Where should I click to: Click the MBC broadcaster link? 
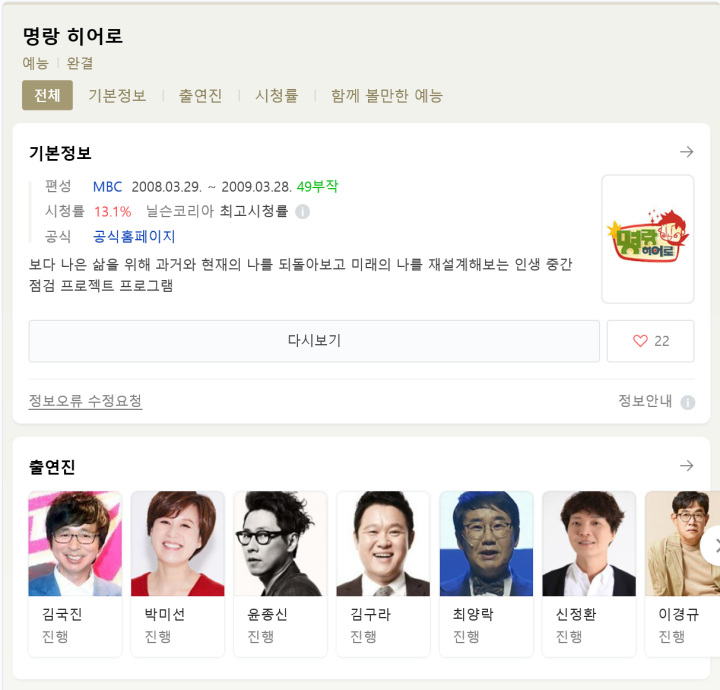107,187
